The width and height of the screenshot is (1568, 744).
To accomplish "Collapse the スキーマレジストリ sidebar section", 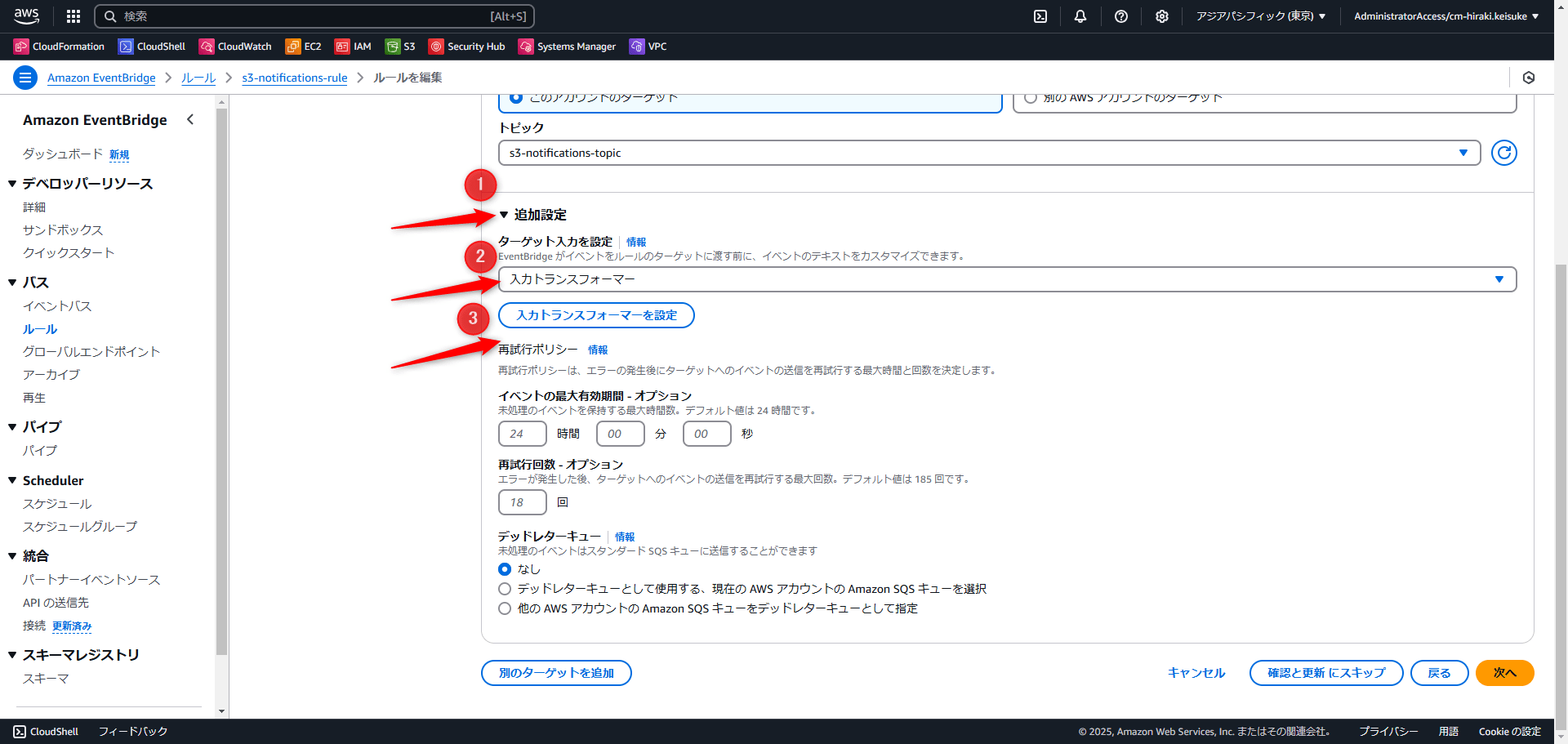I will tap(12, 655).
